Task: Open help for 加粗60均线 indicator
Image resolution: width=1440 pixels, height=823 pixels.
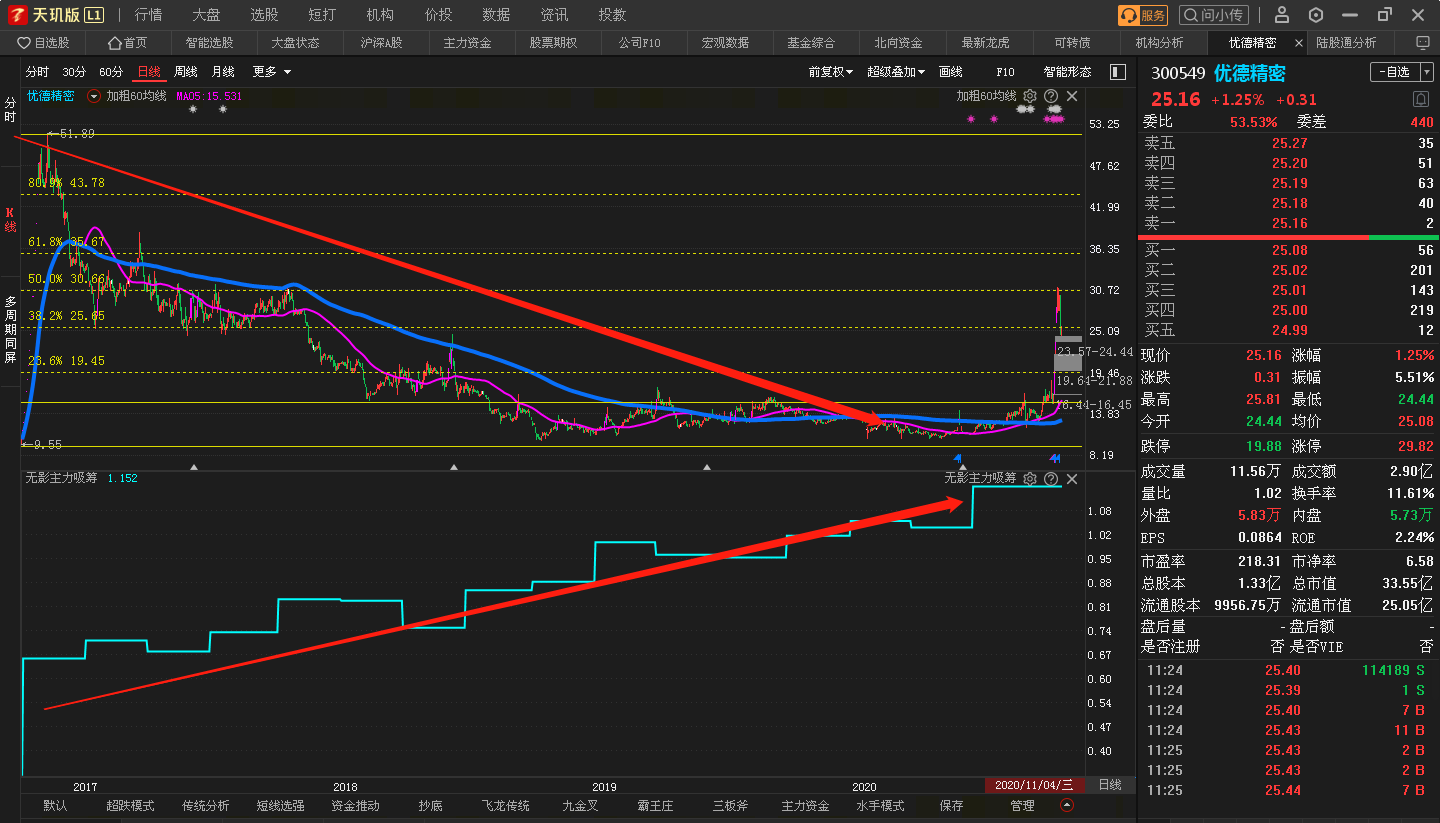Action: click(x=1051, y=96)
